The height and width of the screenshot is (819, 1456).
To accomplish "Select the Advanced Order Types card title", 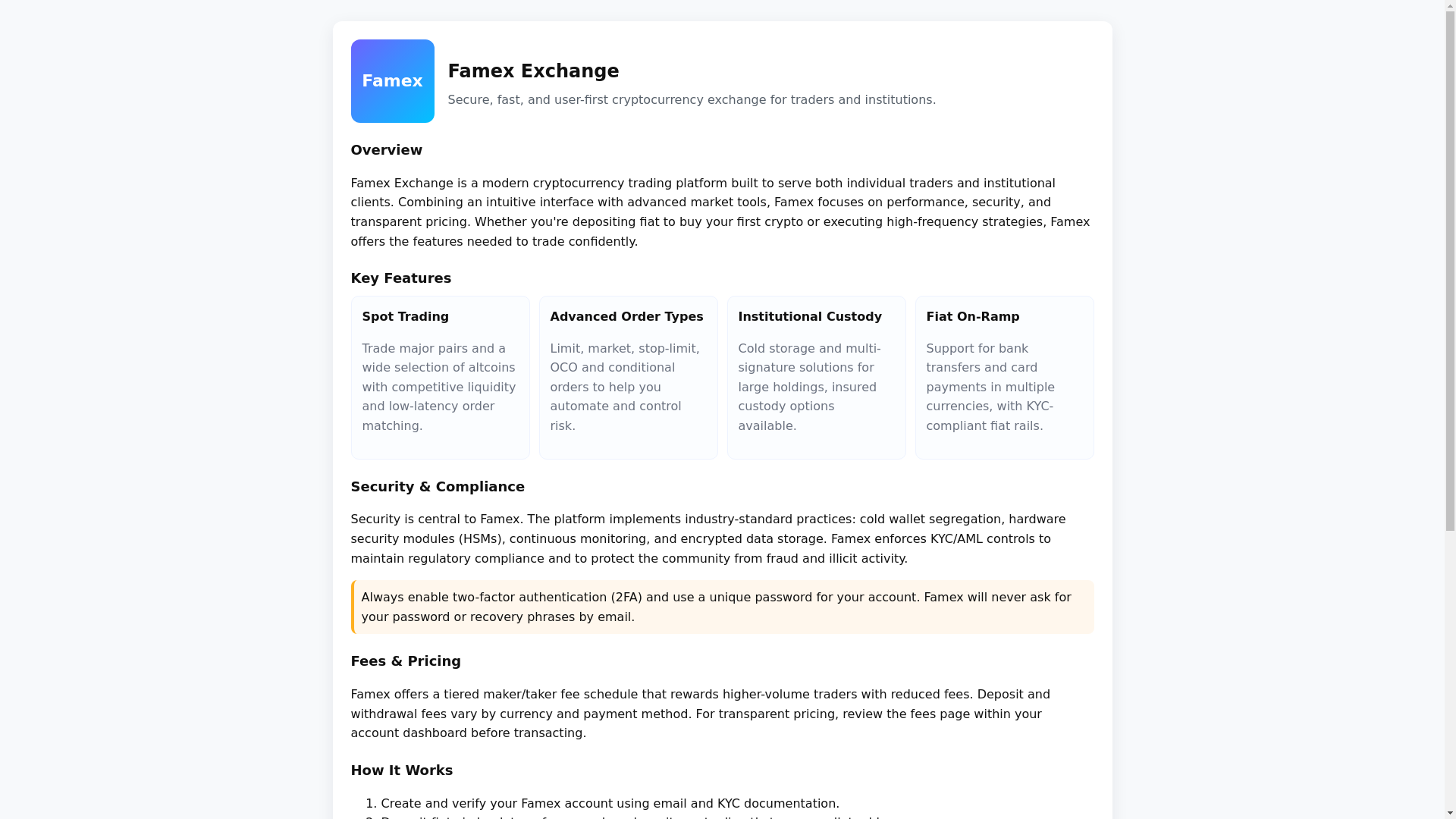I will [626, 317].
